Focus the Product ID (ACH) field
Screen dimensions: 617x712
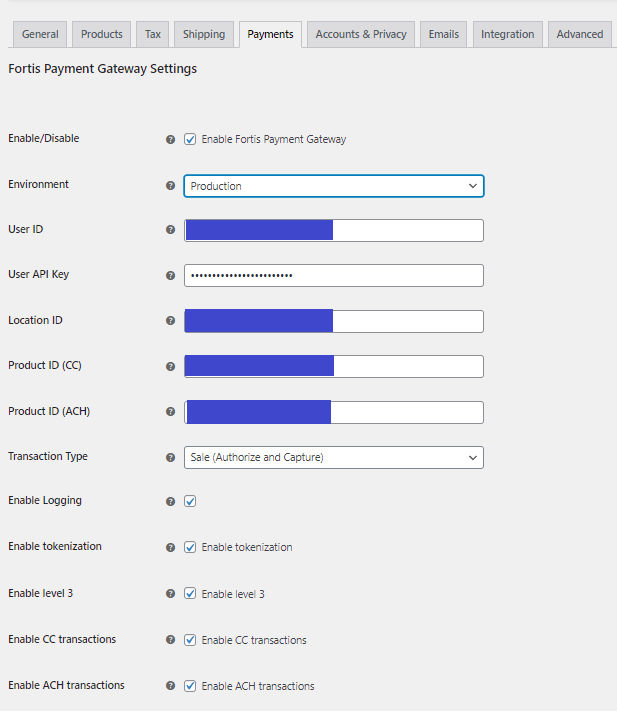click(x=334, y=412)
